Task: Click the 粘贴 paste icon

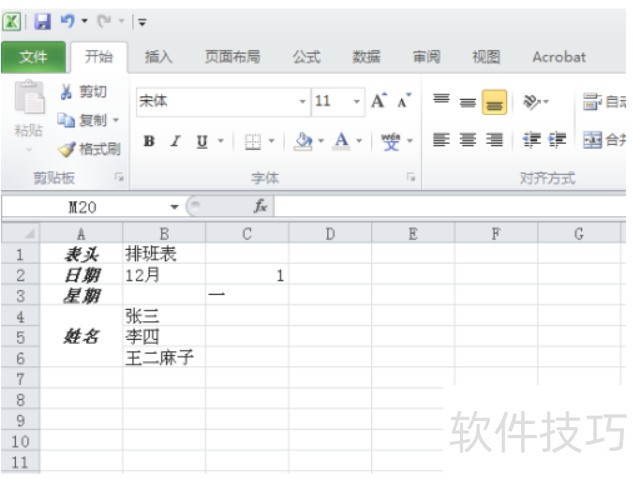Action: 29,98
